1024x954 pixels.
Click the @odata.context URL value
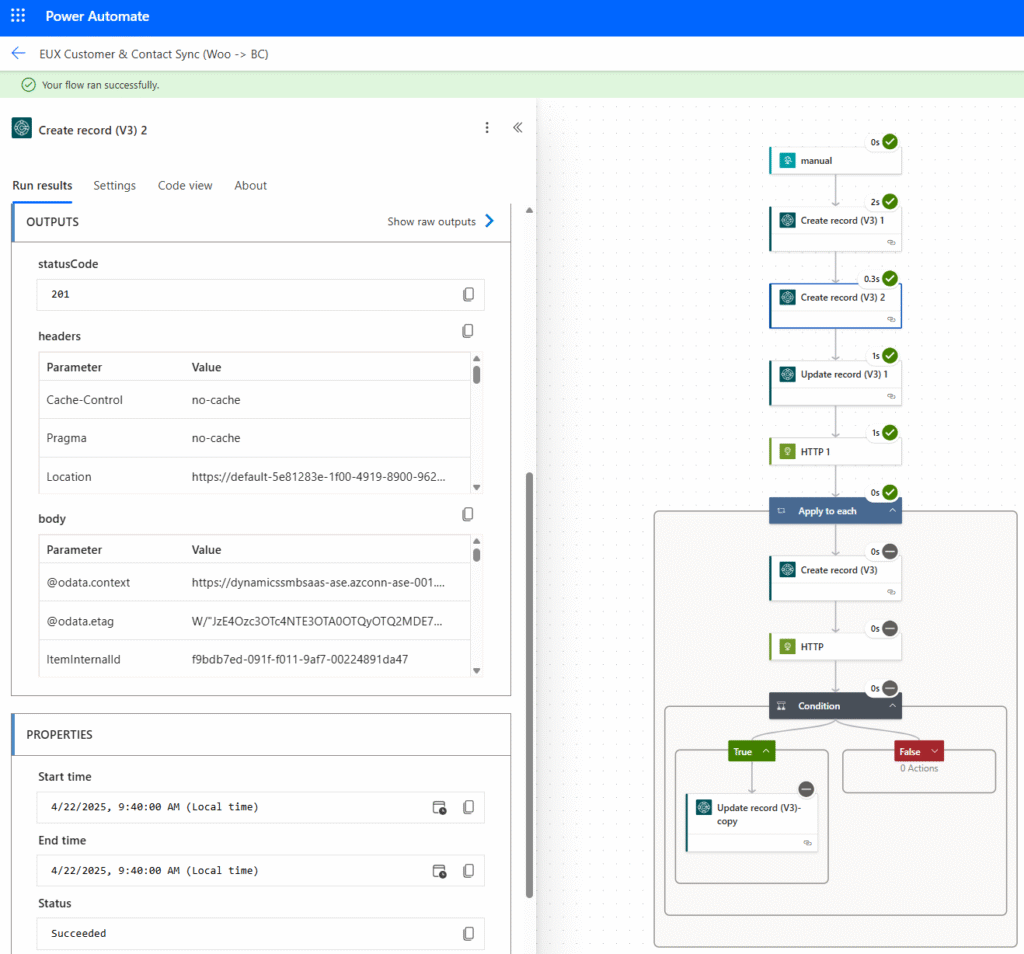318,582
